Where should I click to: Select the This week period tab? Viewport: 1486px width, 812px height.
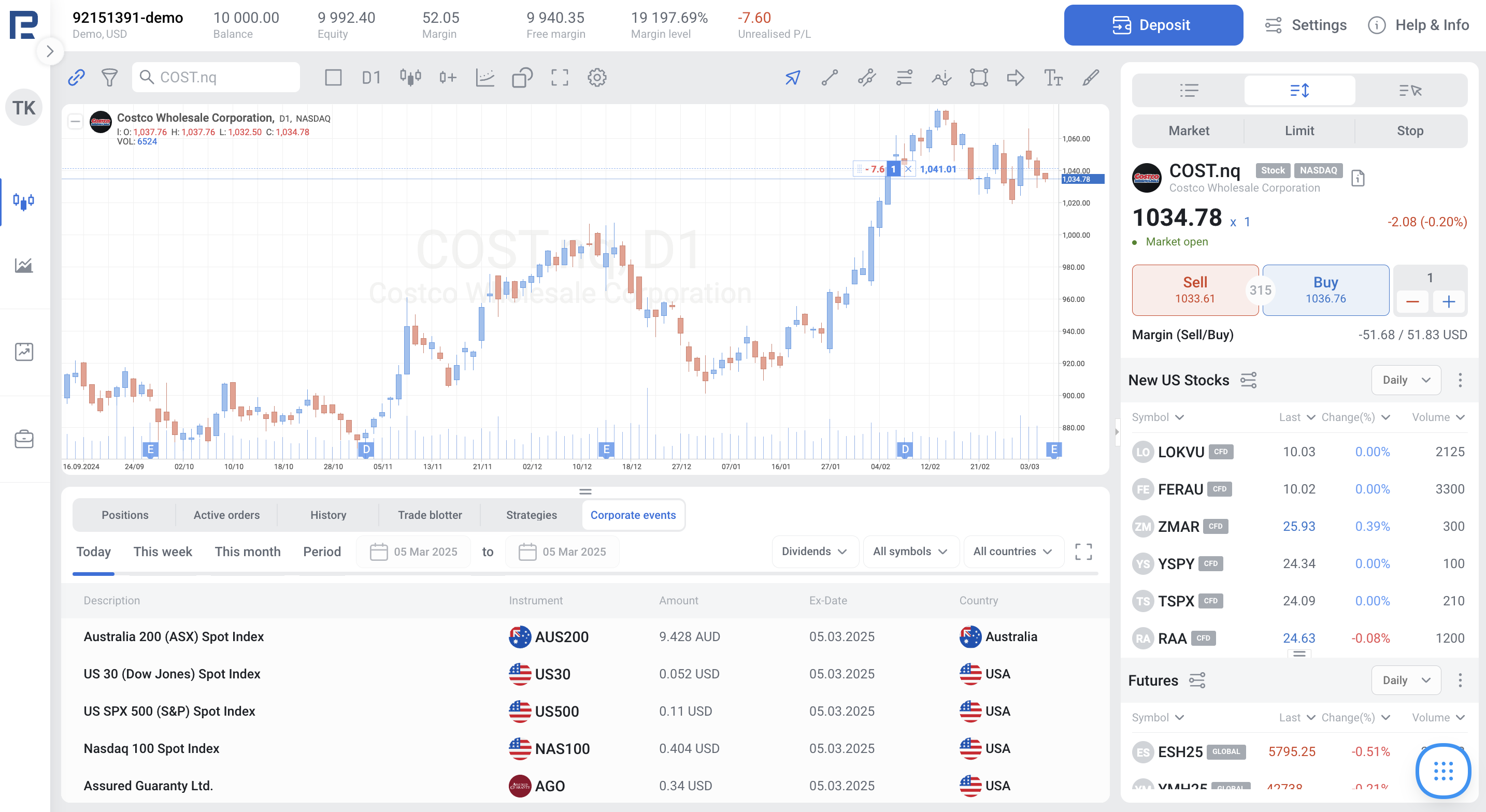[x=163, y=552]
